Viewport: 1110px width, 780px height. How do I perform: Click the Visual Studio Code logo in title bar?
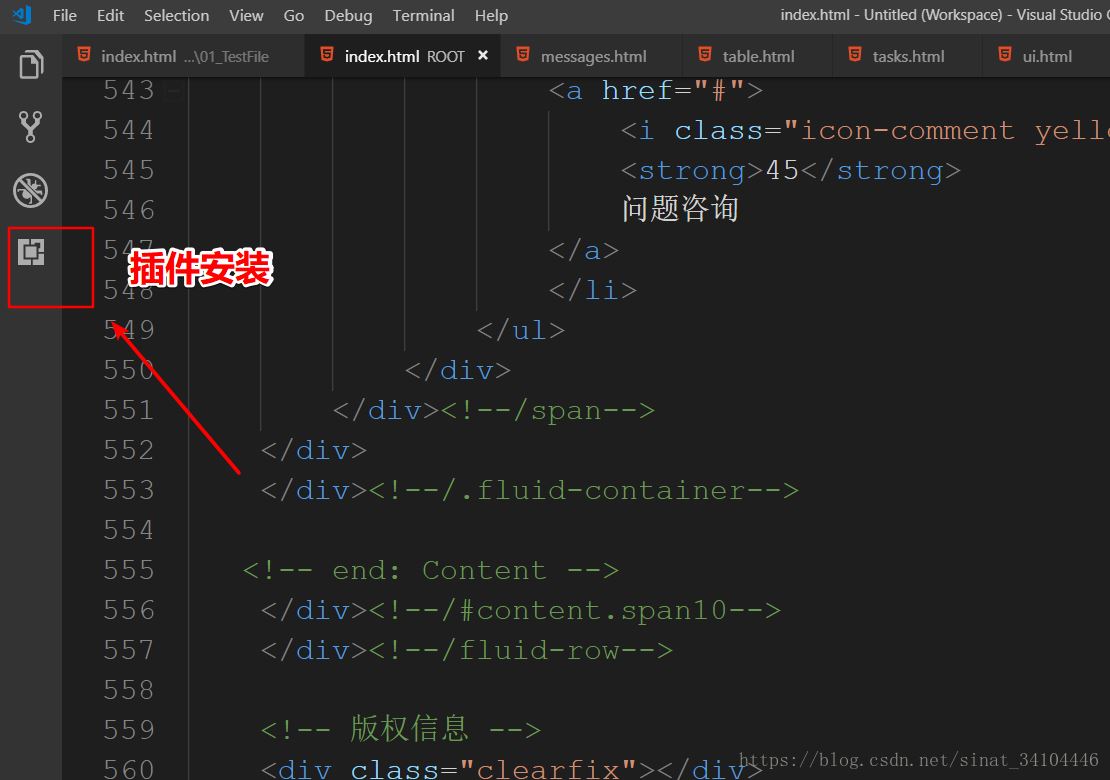(x=21, y=15)
